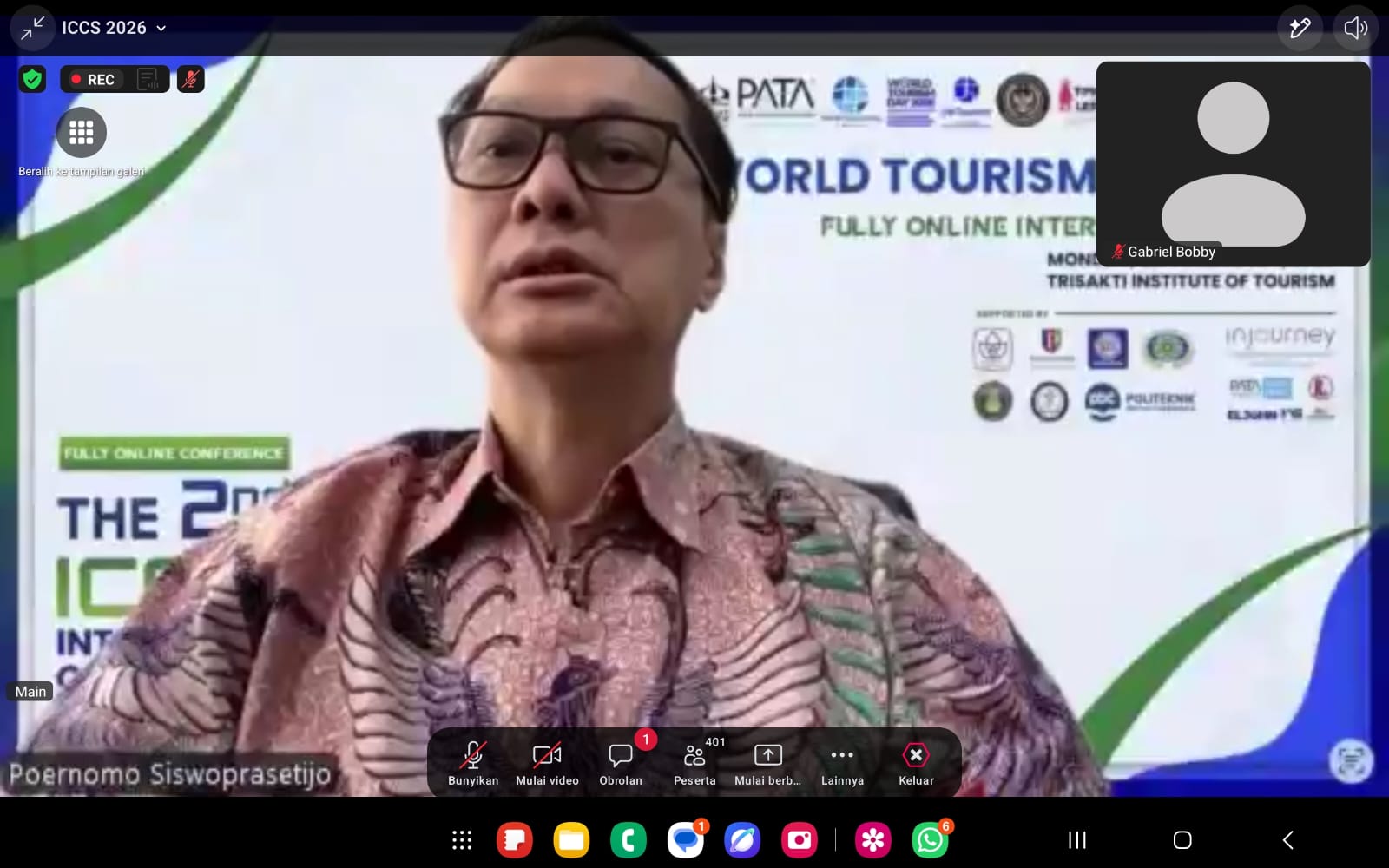Leave the meeting with Keluar
Viewport: 1389px width, 868px height.
pos(916,763)
